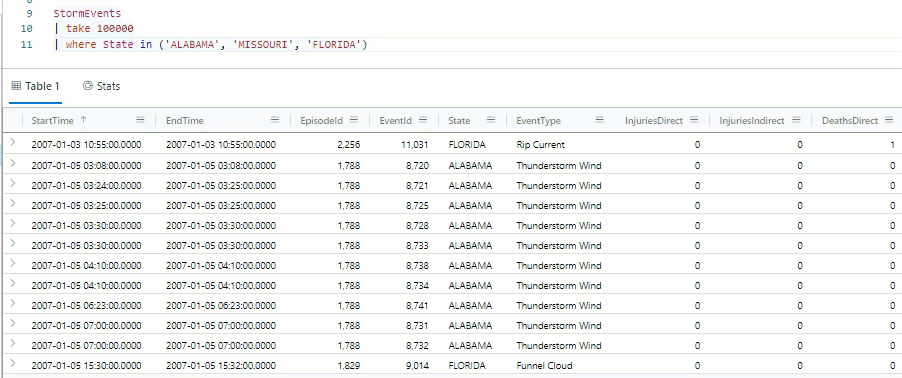902x378 pixels.
Task: Open InjuriesIndirect column menu icon
Action: tap(796, 120)
